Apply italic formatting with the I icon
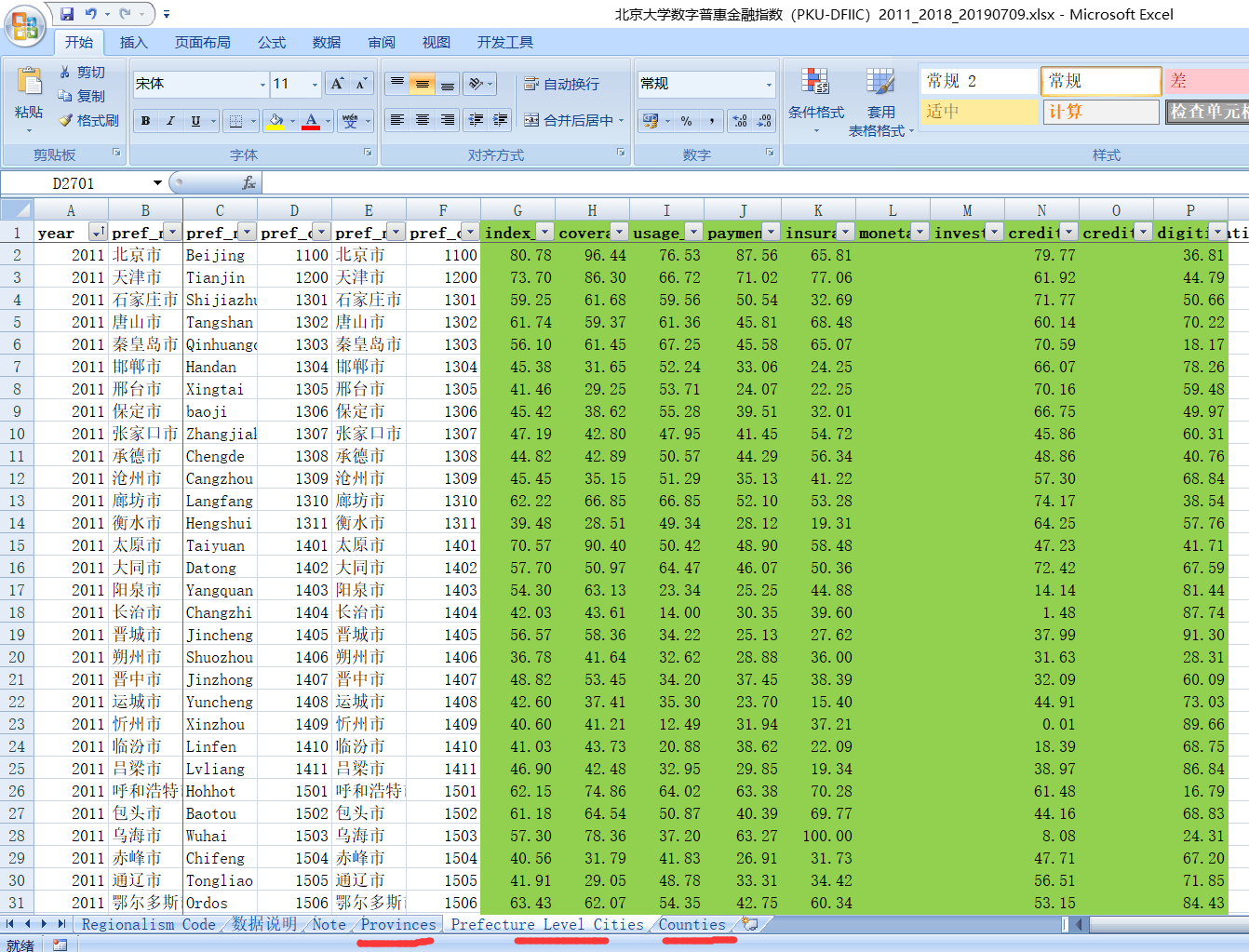 tap(170, 121)
